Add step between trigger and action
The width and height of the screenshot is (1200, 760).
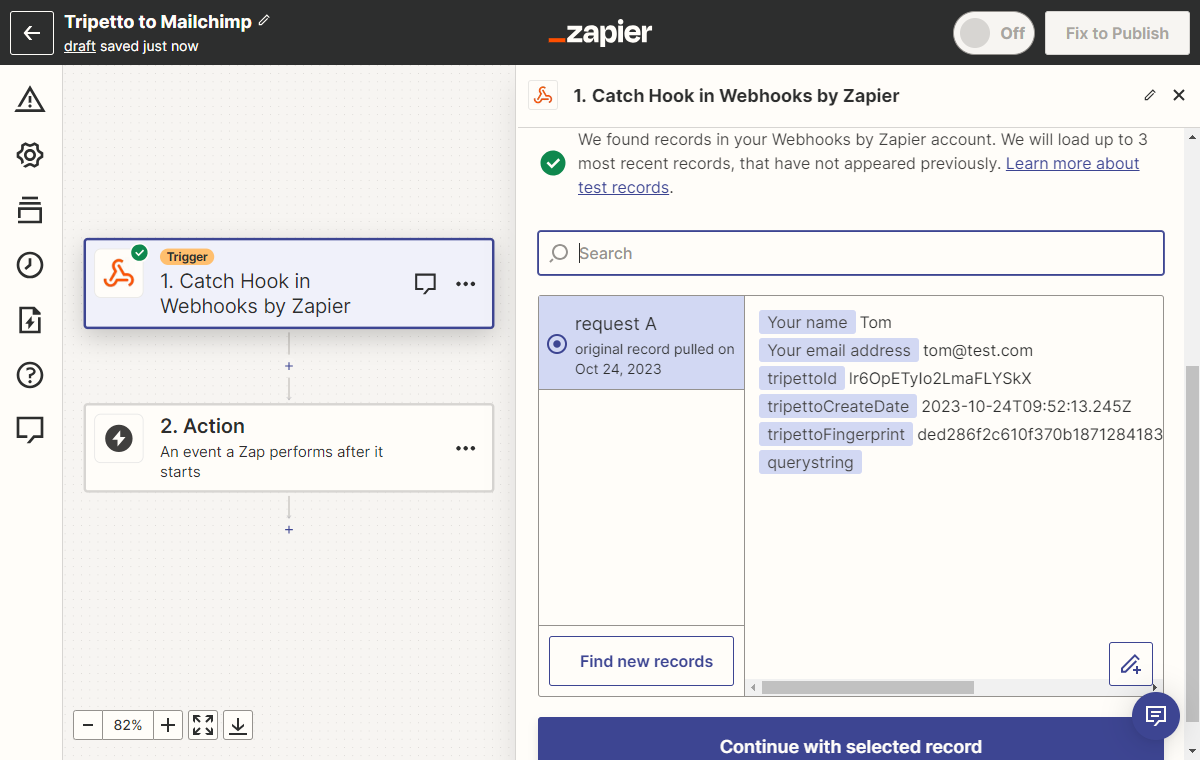point(289,366)
